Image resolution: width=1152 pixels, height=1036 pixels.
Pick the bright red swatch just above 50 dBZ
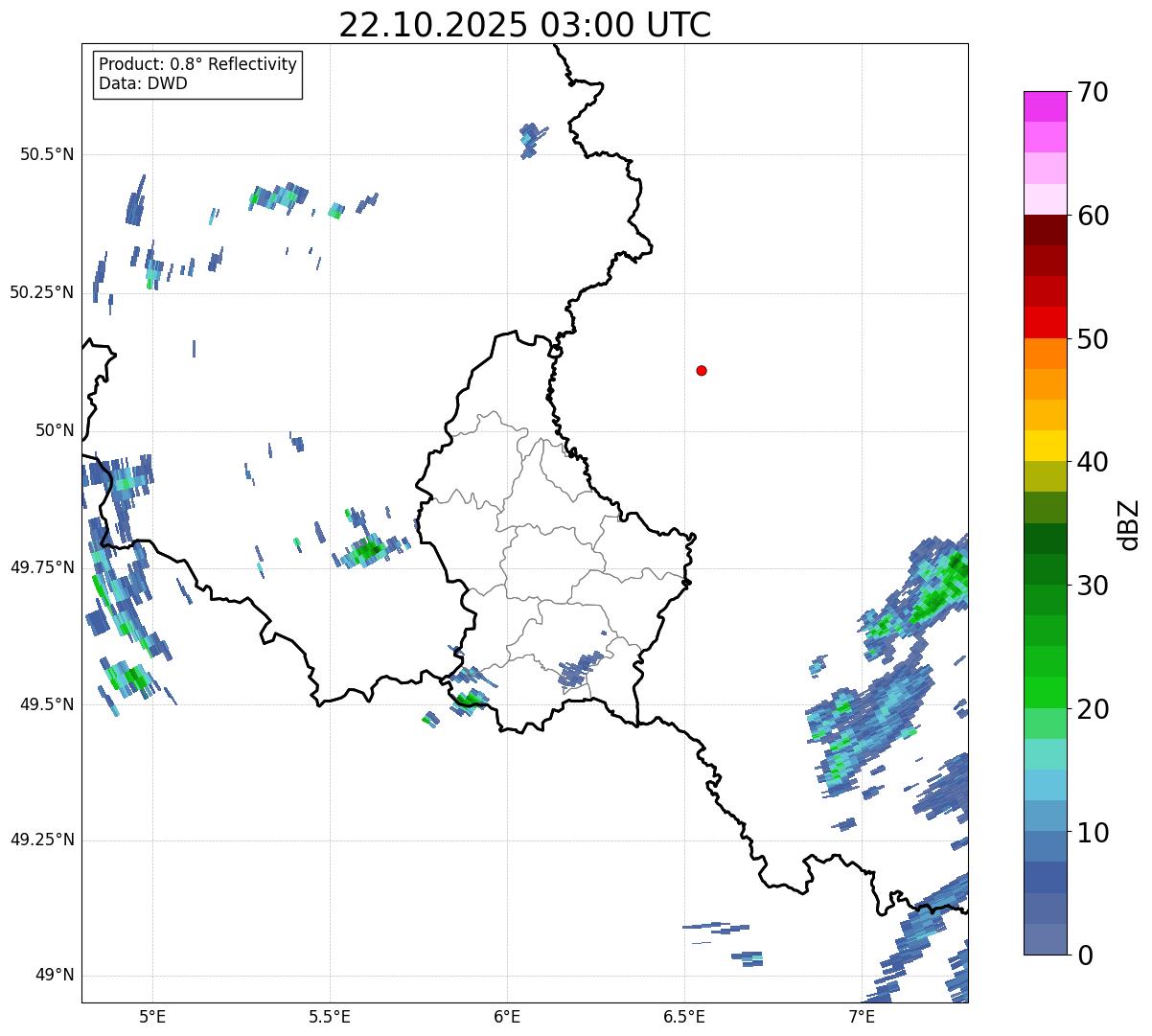(x=1045, y=323)
